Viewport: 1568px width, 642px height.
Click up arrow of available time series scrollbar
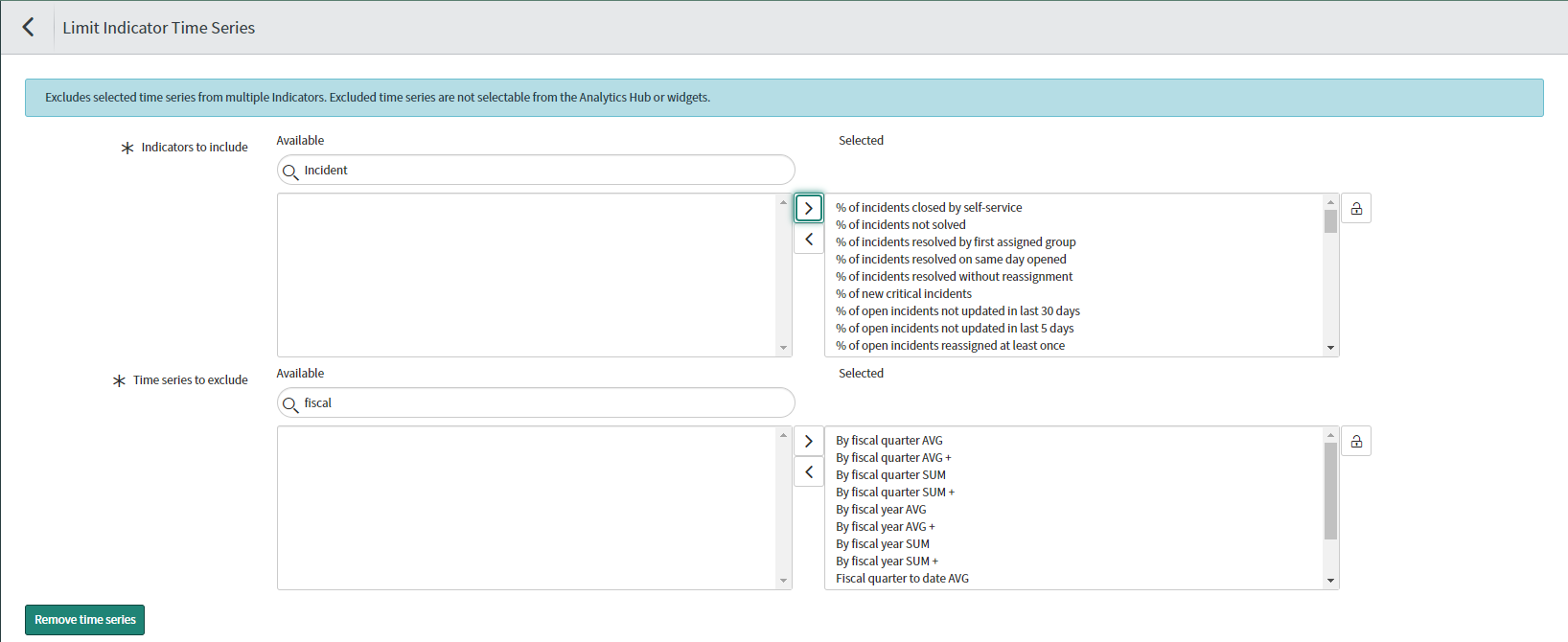pos(784,435)
